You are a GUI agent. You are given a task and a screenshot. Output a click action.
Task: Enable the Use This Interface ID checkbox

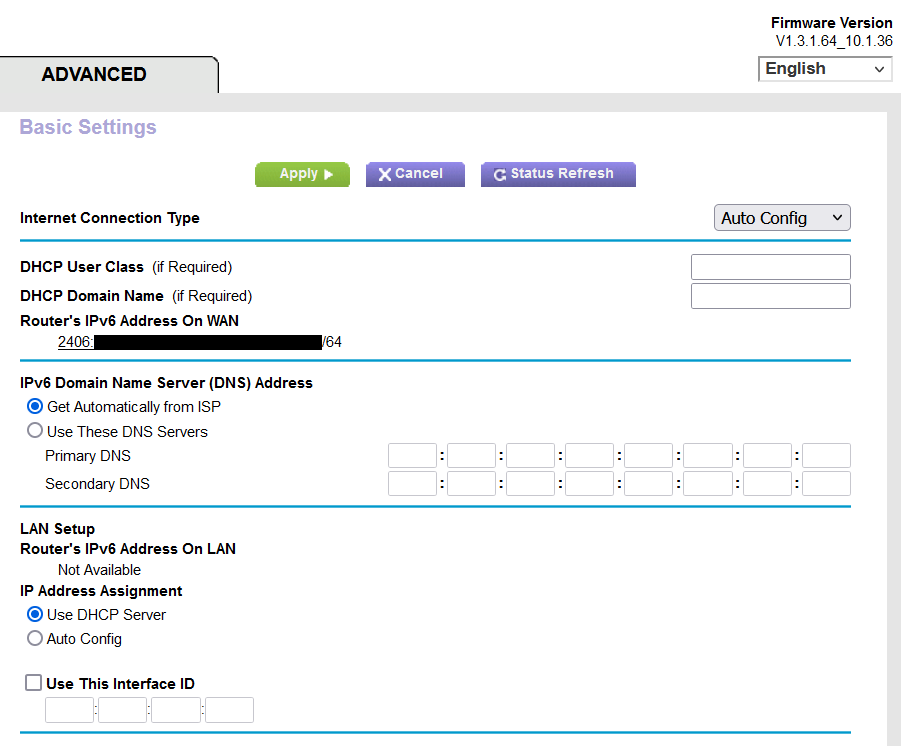point(33,682)
